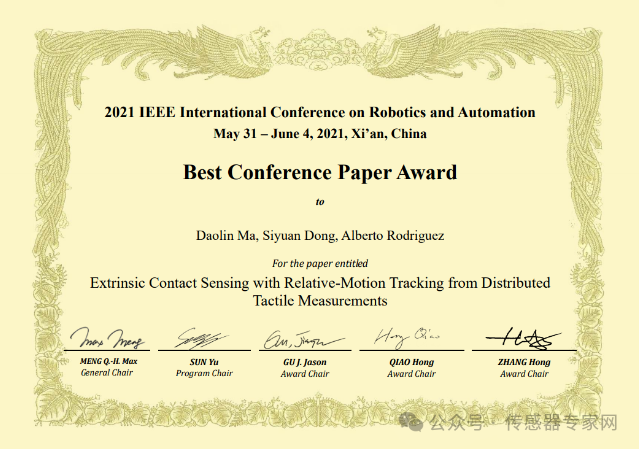Click the General Chair label
Image resolution: width=639 pixels, height=449 pixels.
point(108,373)
